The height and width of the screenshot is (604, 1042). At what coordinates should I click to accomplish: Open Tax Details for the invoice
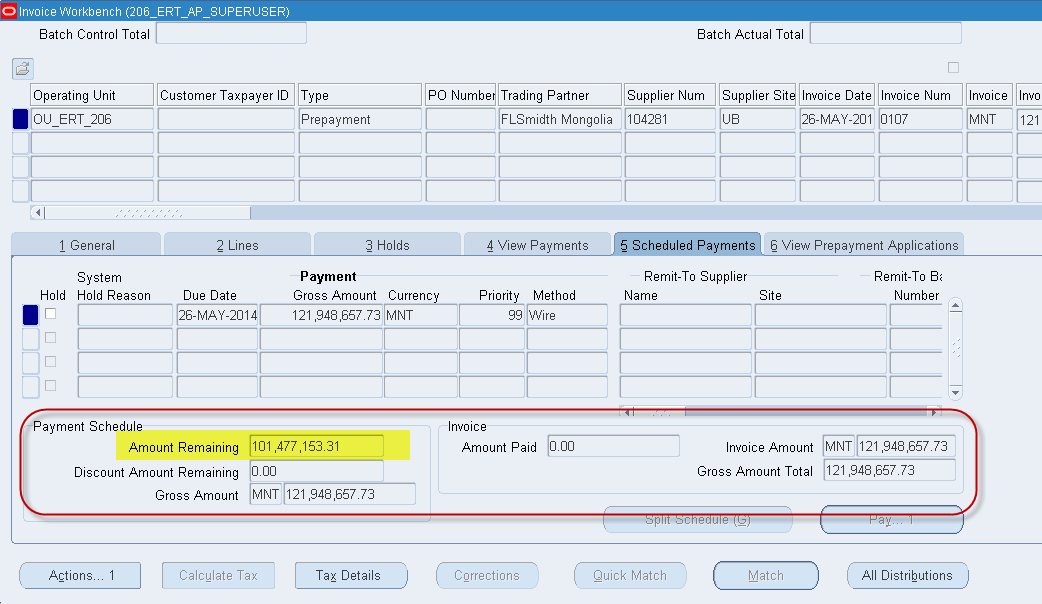click(x=351, y=575)
